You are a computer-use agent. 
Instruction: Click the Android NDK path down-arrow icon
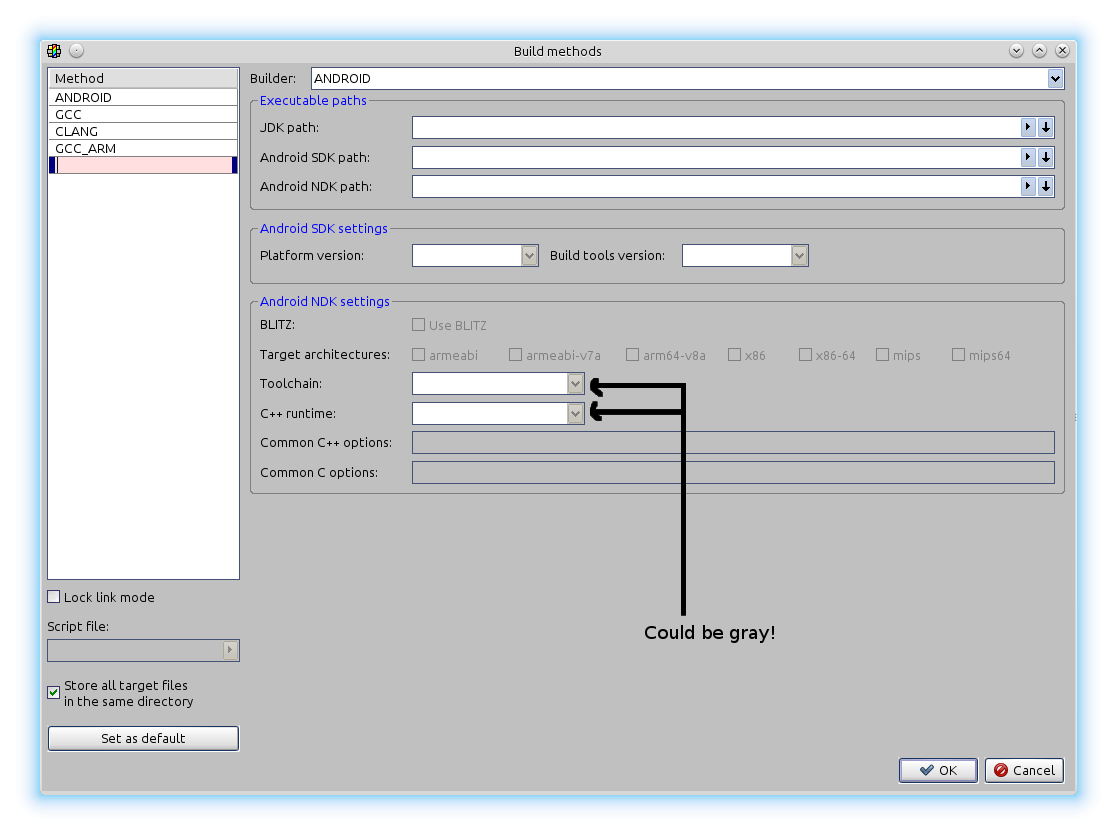pos(1045,186)
